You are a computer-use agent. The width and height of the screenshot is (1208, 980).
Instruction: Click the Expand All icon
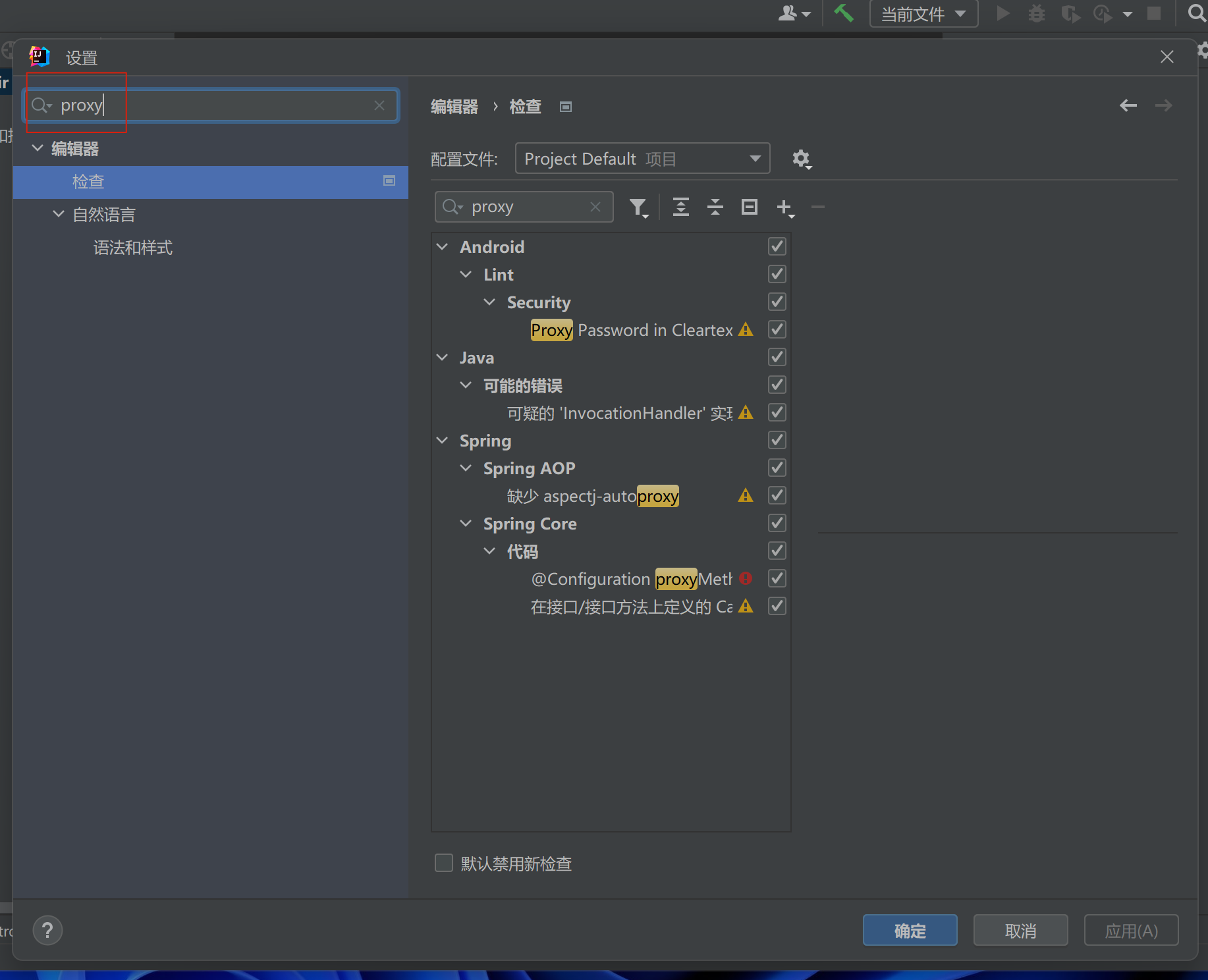click(681, 207)
